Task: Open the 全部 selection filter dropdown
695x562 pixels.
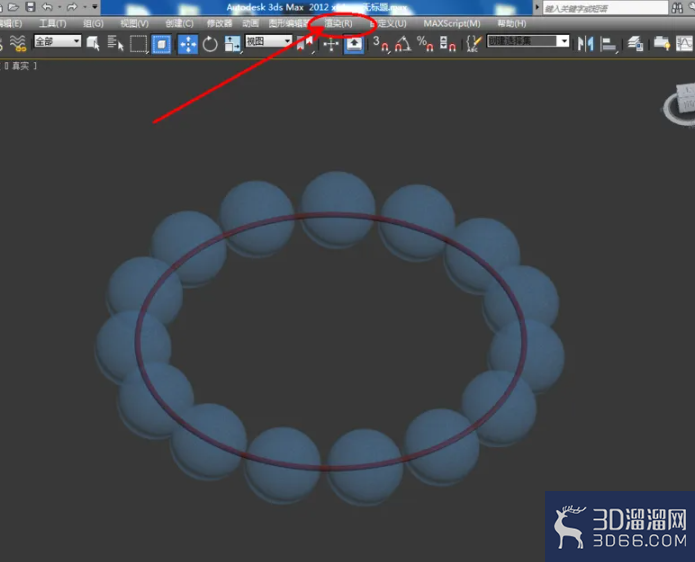Action: 57,42
